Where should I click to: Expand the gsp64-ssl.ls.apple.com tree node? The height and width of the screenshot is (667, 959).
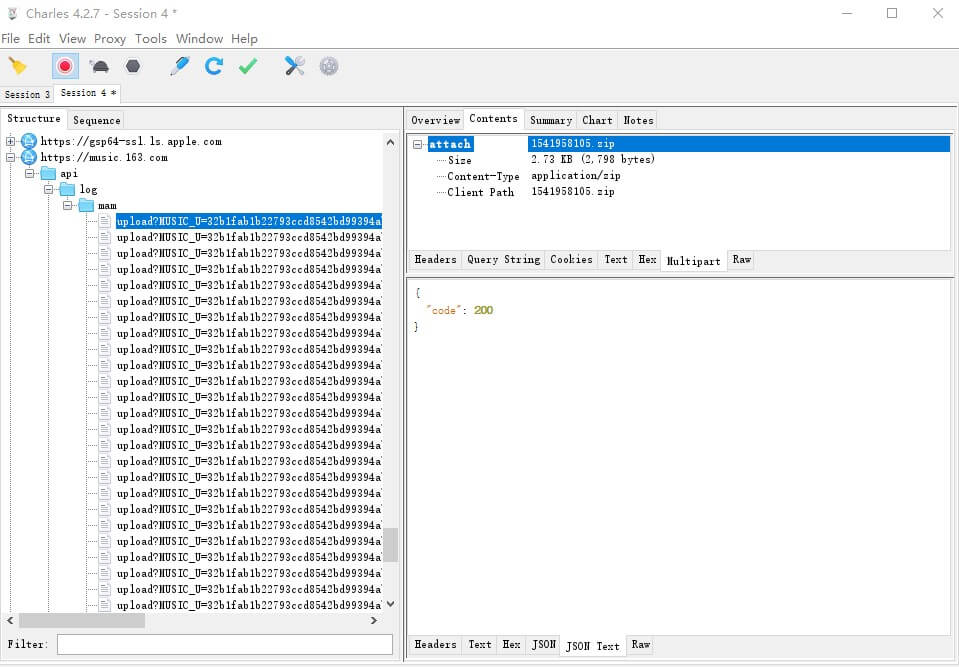click(11, 142)
